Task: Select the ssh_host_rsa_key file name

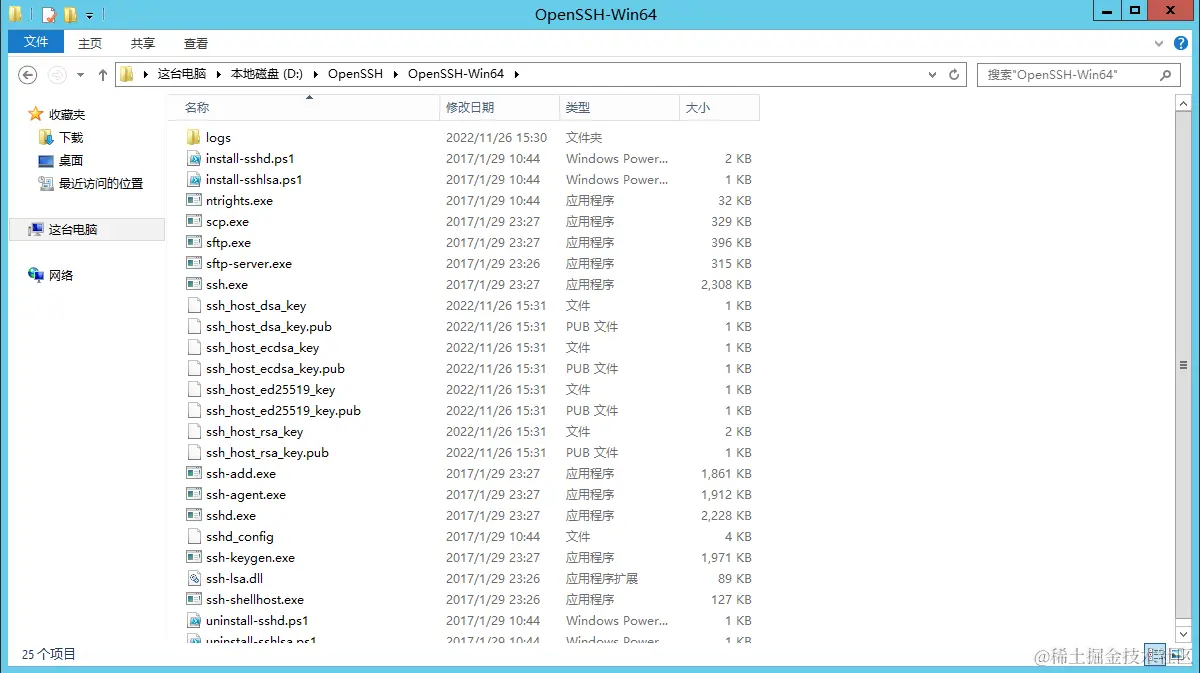Action: [254, 432]
